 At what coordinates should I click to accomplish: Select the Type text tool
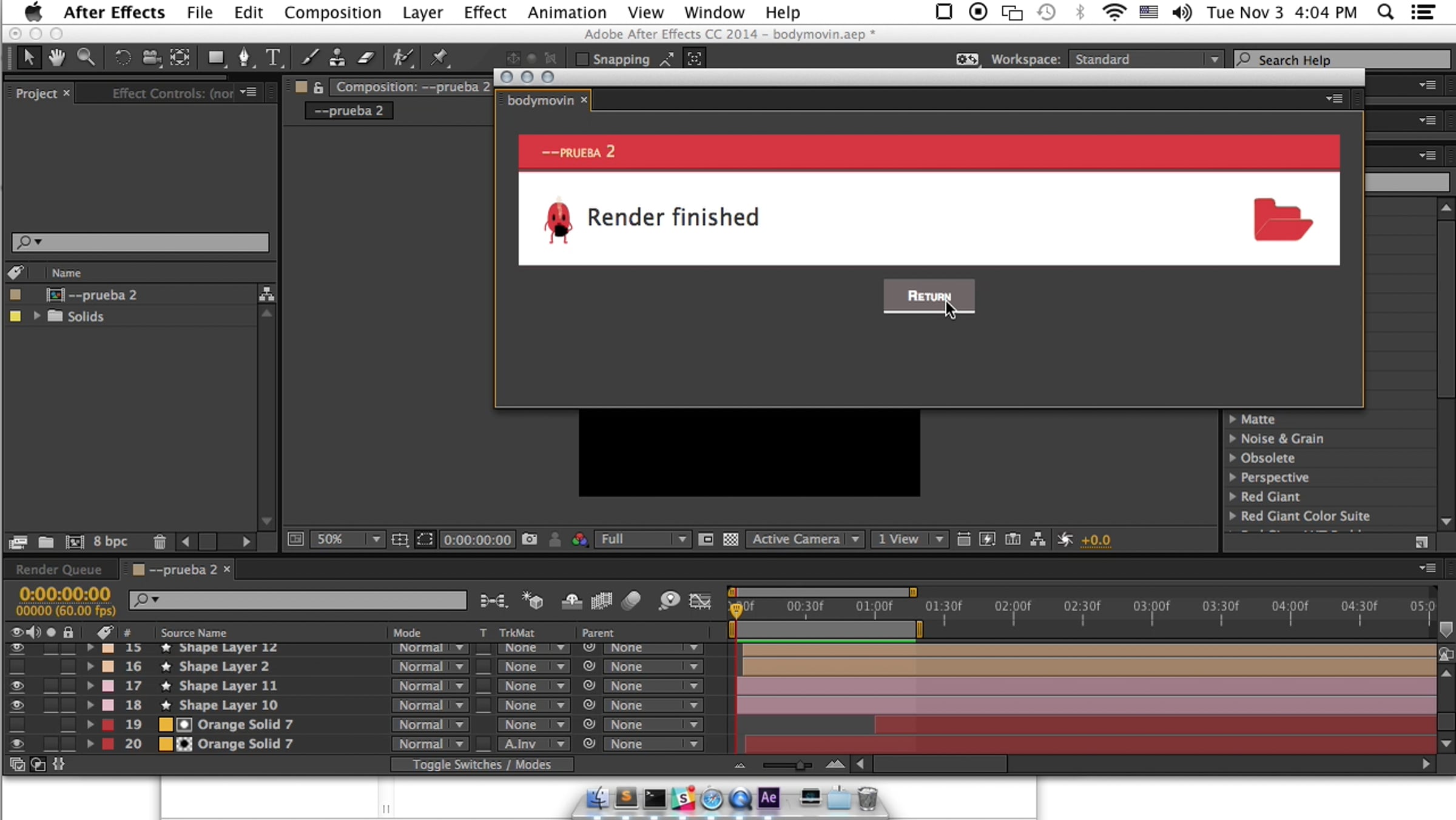(273, 58)
